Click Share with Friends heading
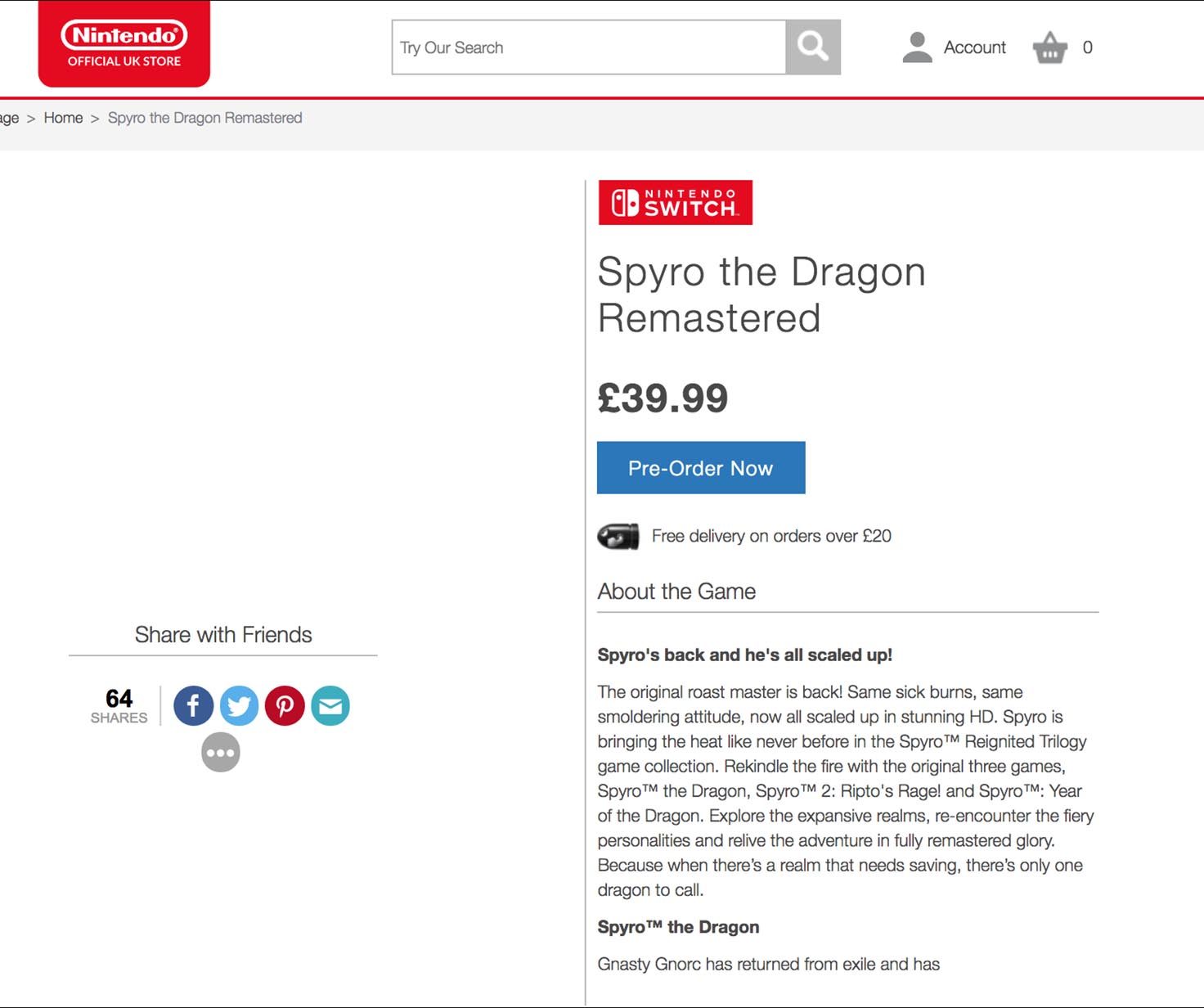This screenshot has width=1204, height=1008. point(223,635)
